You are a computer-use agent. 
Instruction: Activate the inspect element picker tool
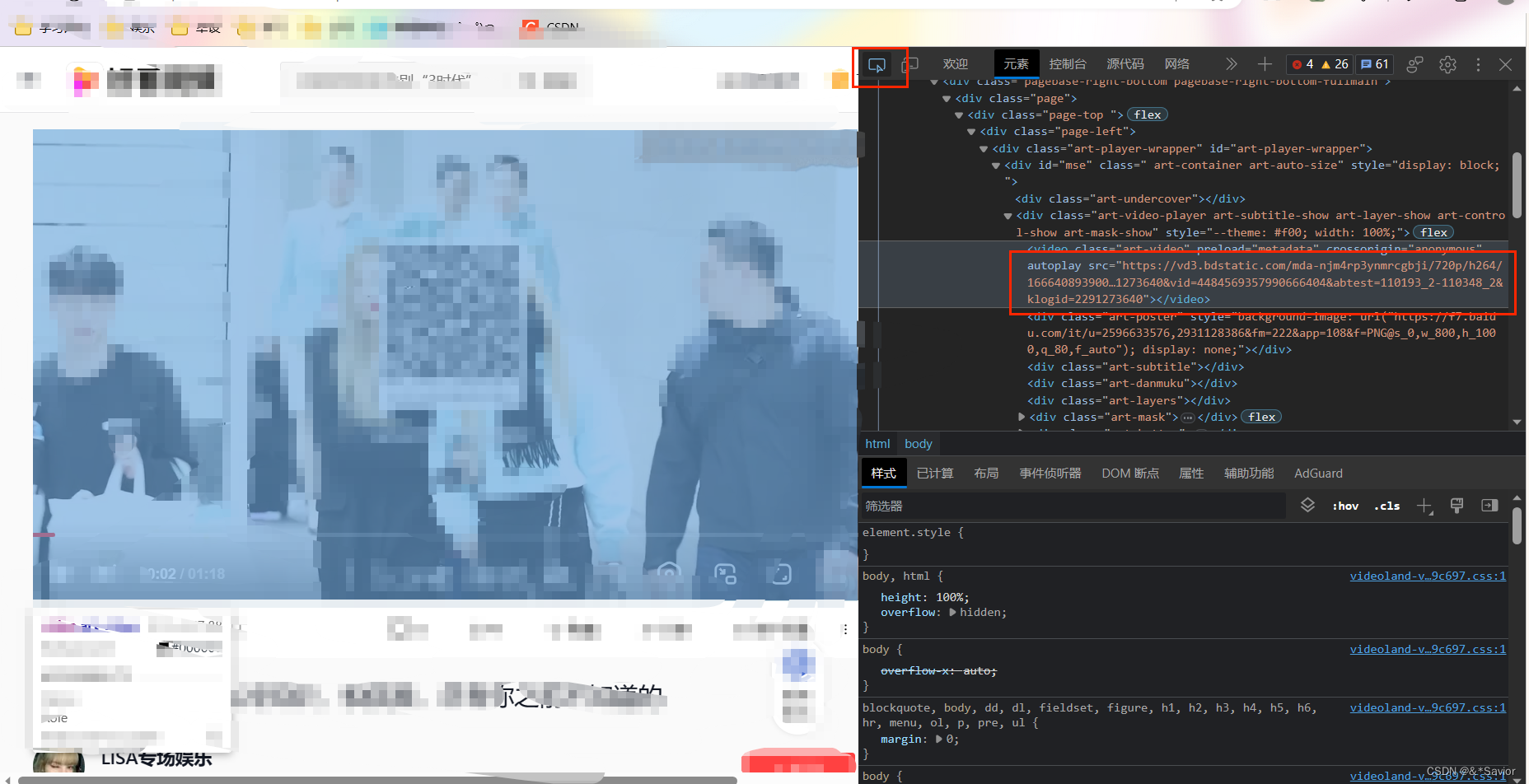(877, 64)
